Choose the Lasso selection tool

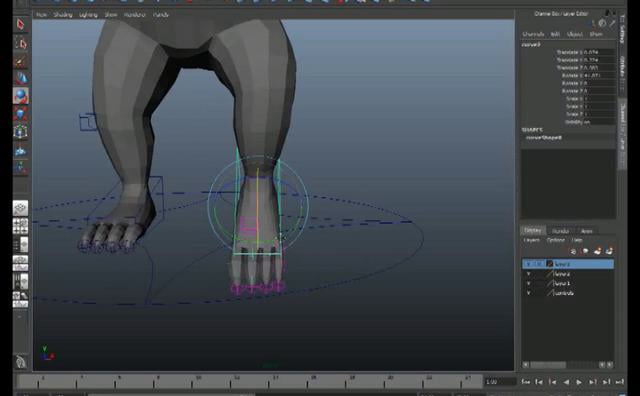click(x=20, y=43)
